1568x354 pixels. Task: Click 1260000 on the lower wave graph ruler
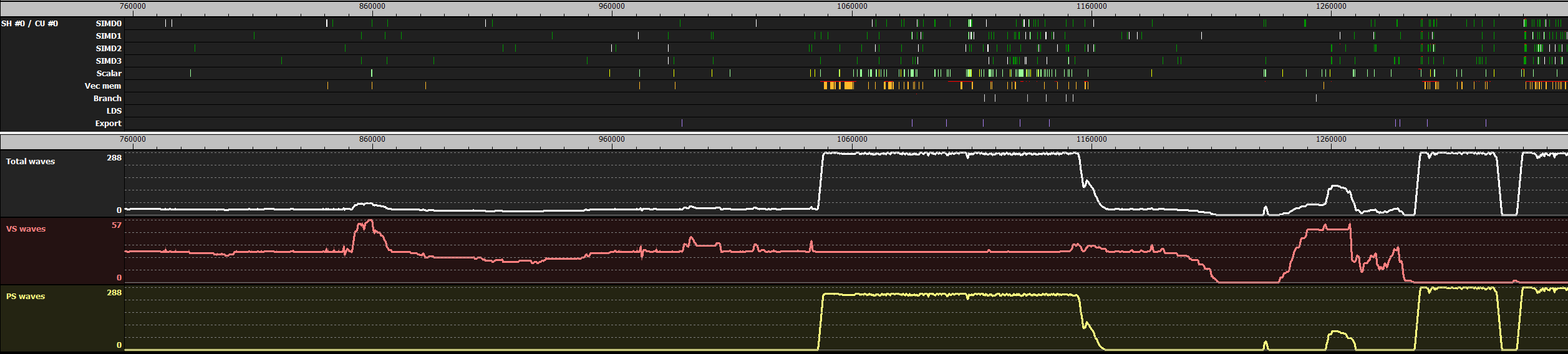tap(1331, 139)
